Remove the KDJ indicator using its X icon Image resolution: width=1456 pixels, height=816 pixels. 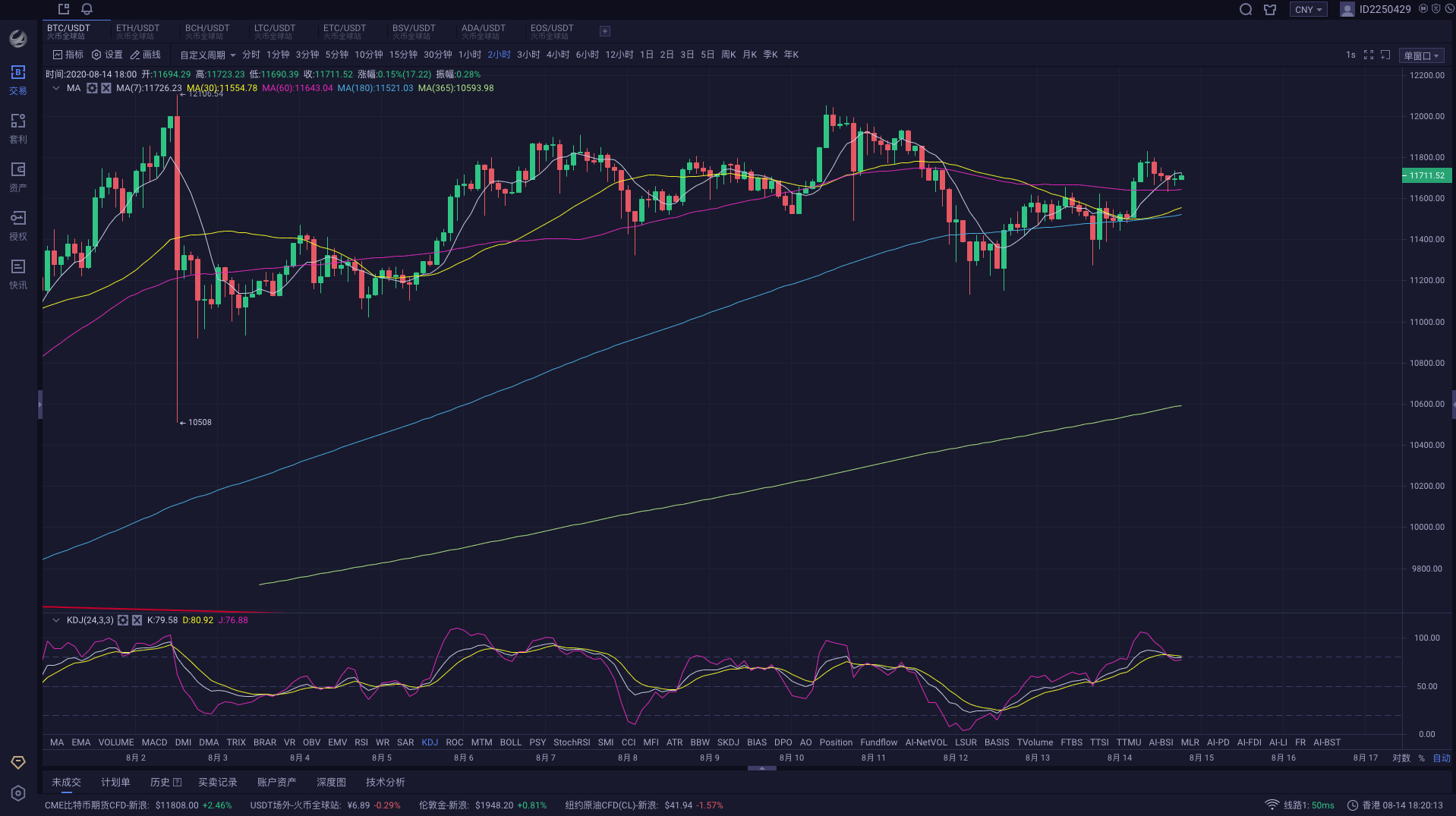[x=137, y=619]
